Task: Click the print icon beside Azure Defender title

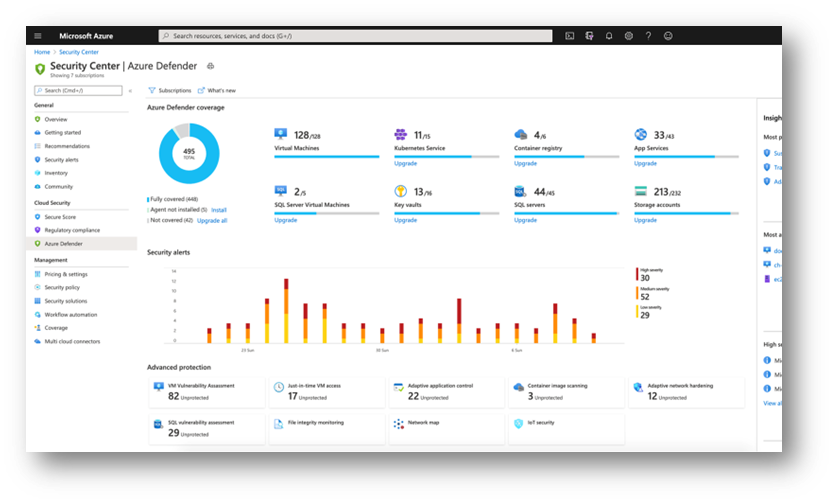Action: tap(211, 66)
